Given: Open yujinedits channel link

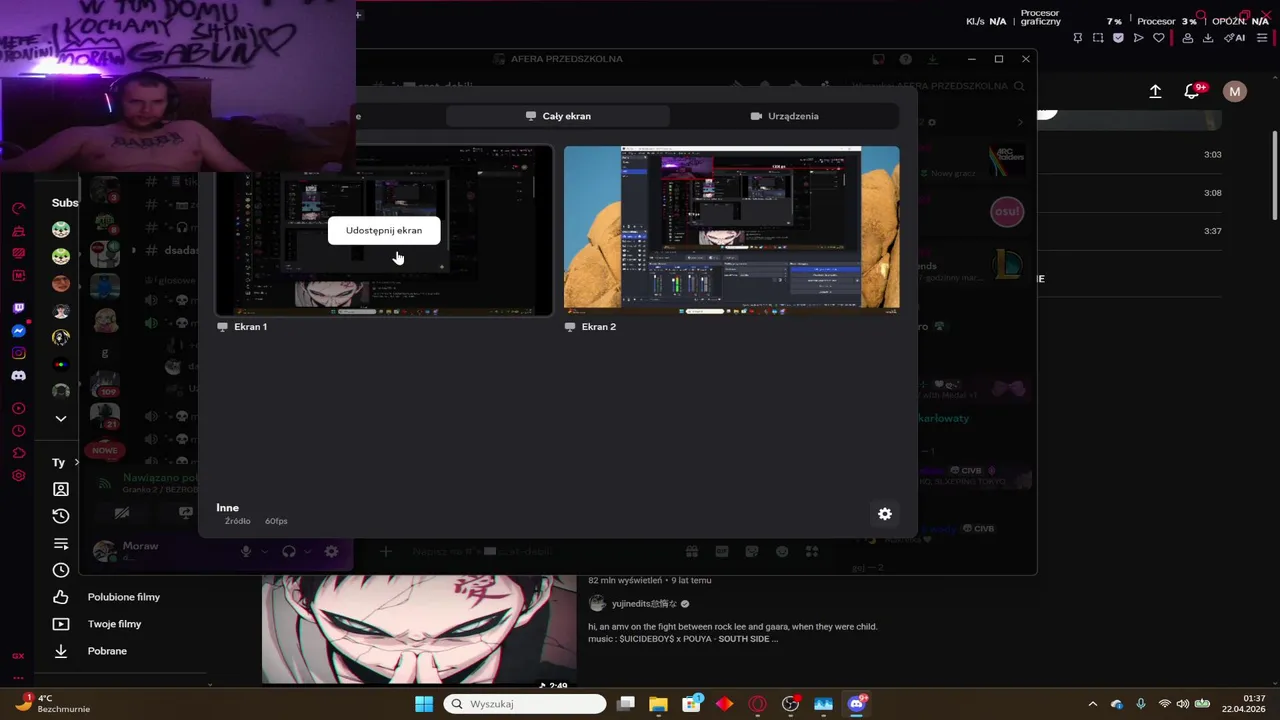Looking at the screenshot, I should [x=644, y=604].
